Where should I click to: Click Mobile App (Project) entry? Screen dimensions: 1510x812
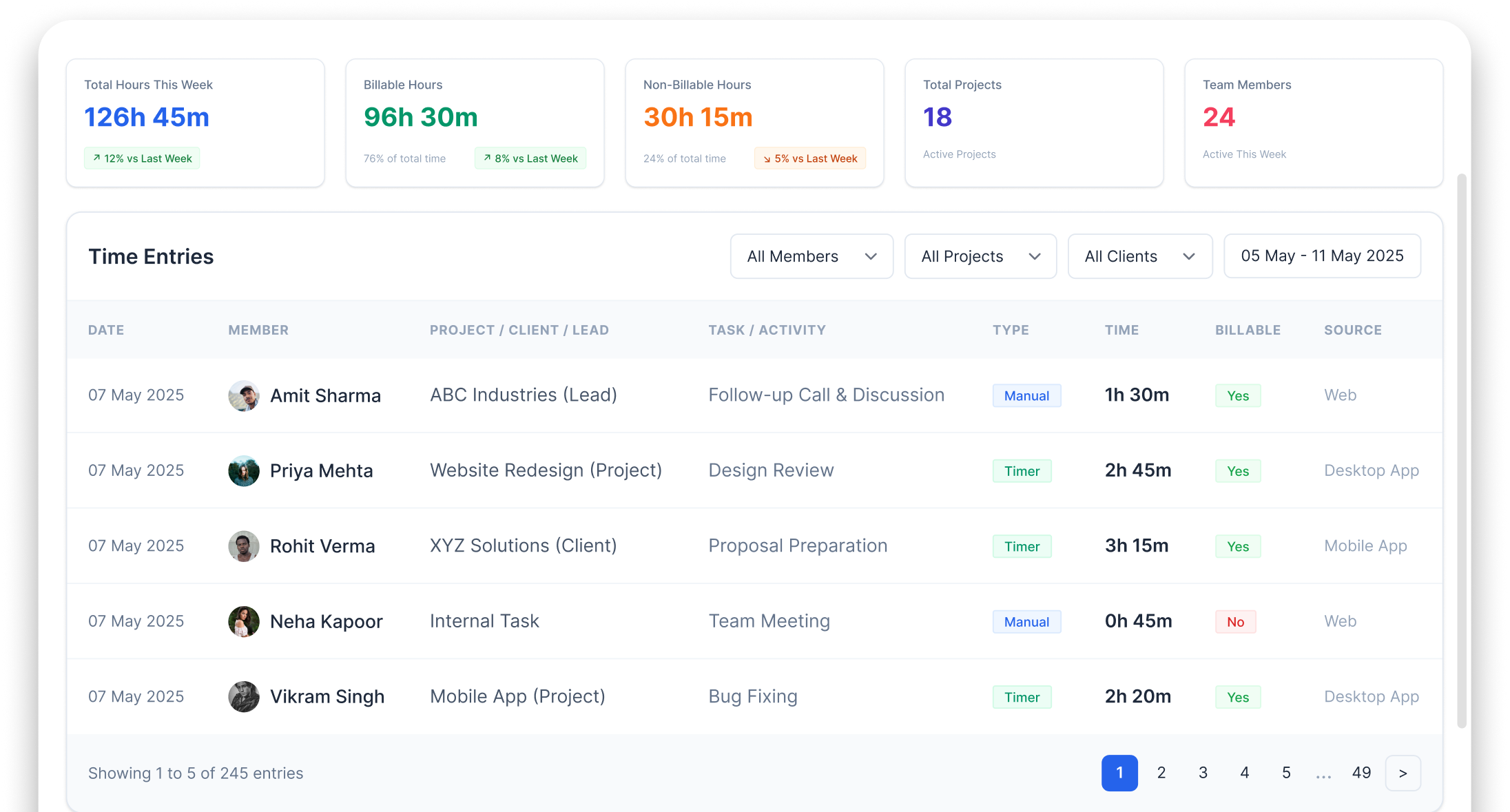[x=518, y=696]
